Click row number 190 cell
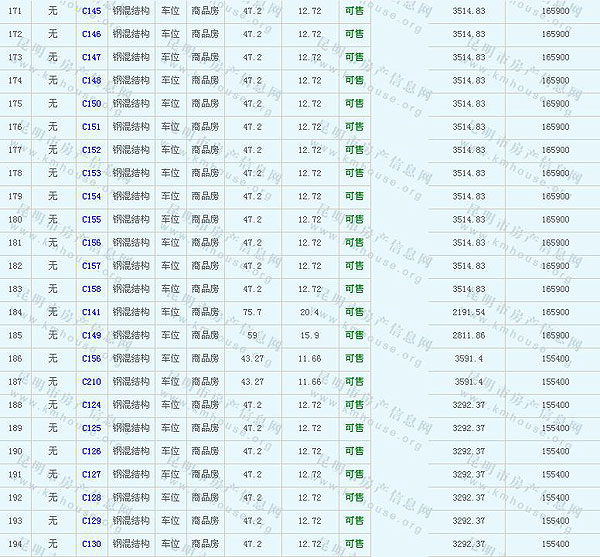Screen dimensions: 600x557 (x=15, y=451)
